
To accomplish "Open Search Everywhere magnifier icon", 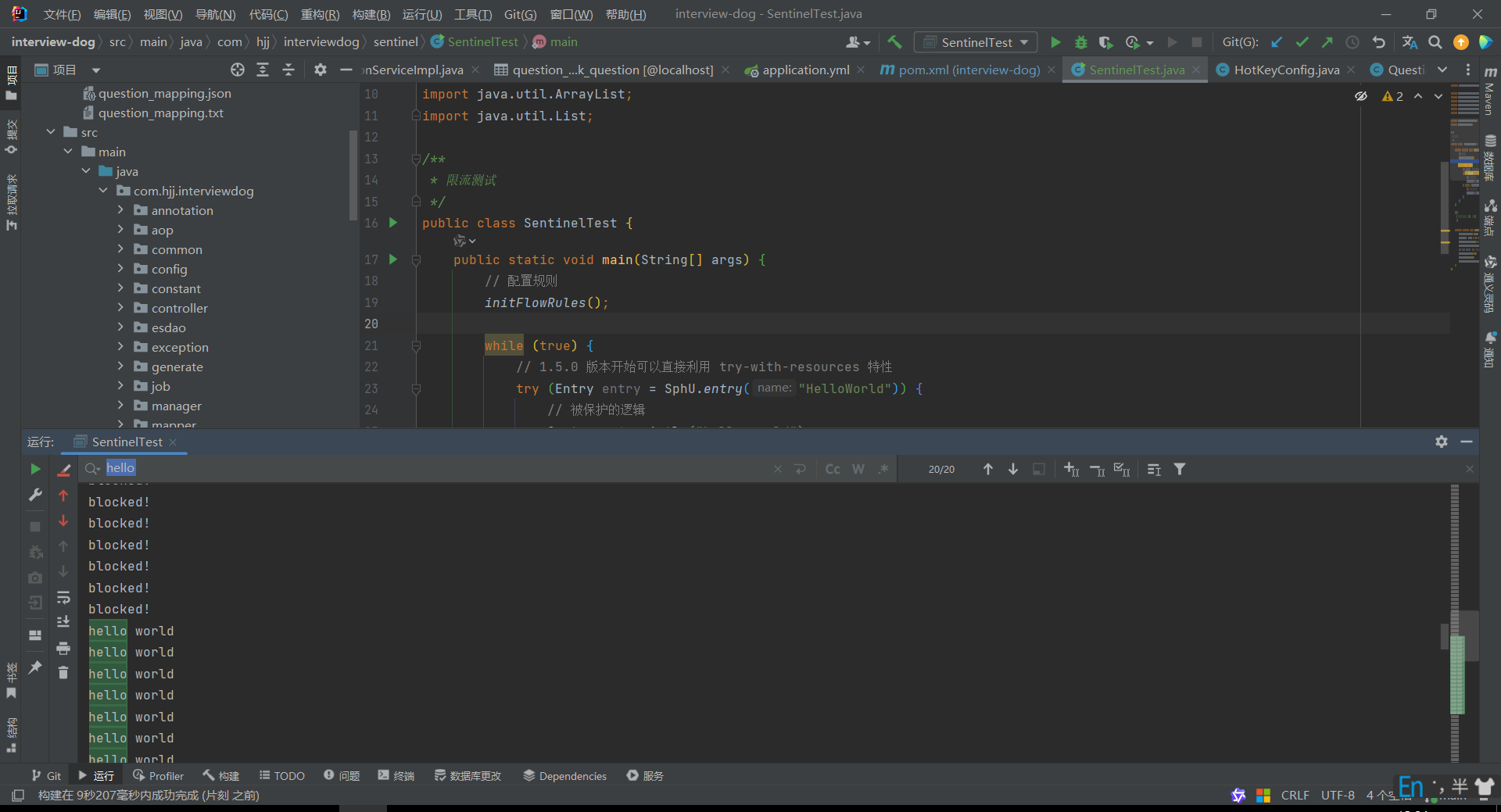I will (x=1435, y=42).
